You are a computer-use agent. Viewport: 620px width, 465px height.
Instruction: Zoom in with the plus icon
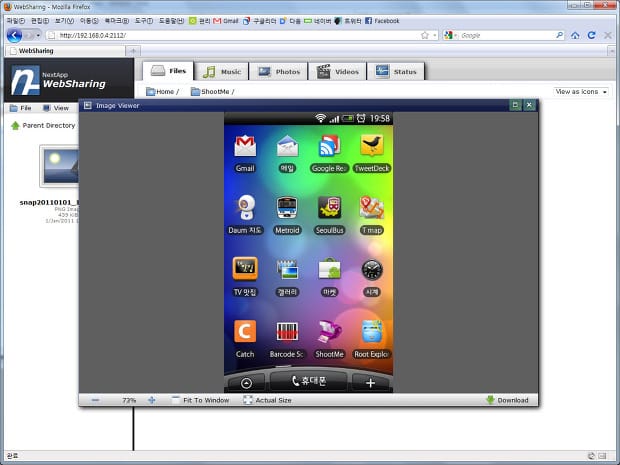[152, 400]
